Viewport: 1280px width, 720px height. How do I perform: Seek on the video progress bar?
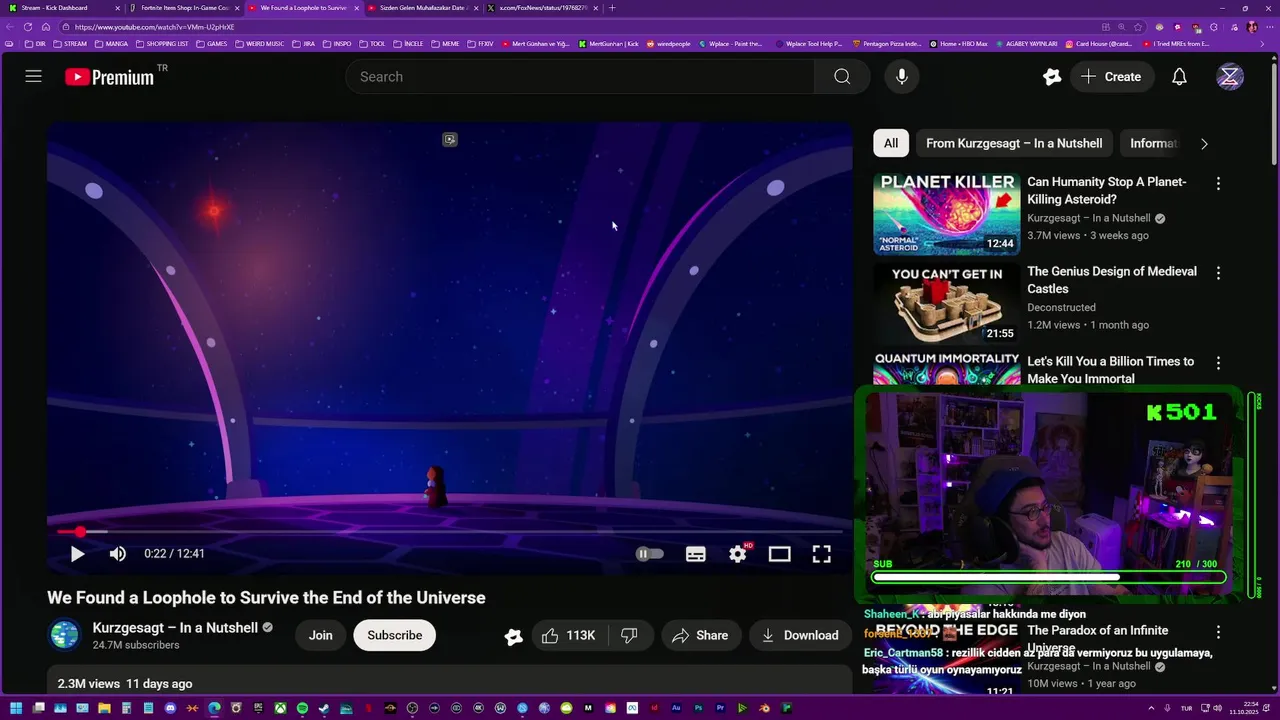tap(450, 532)
